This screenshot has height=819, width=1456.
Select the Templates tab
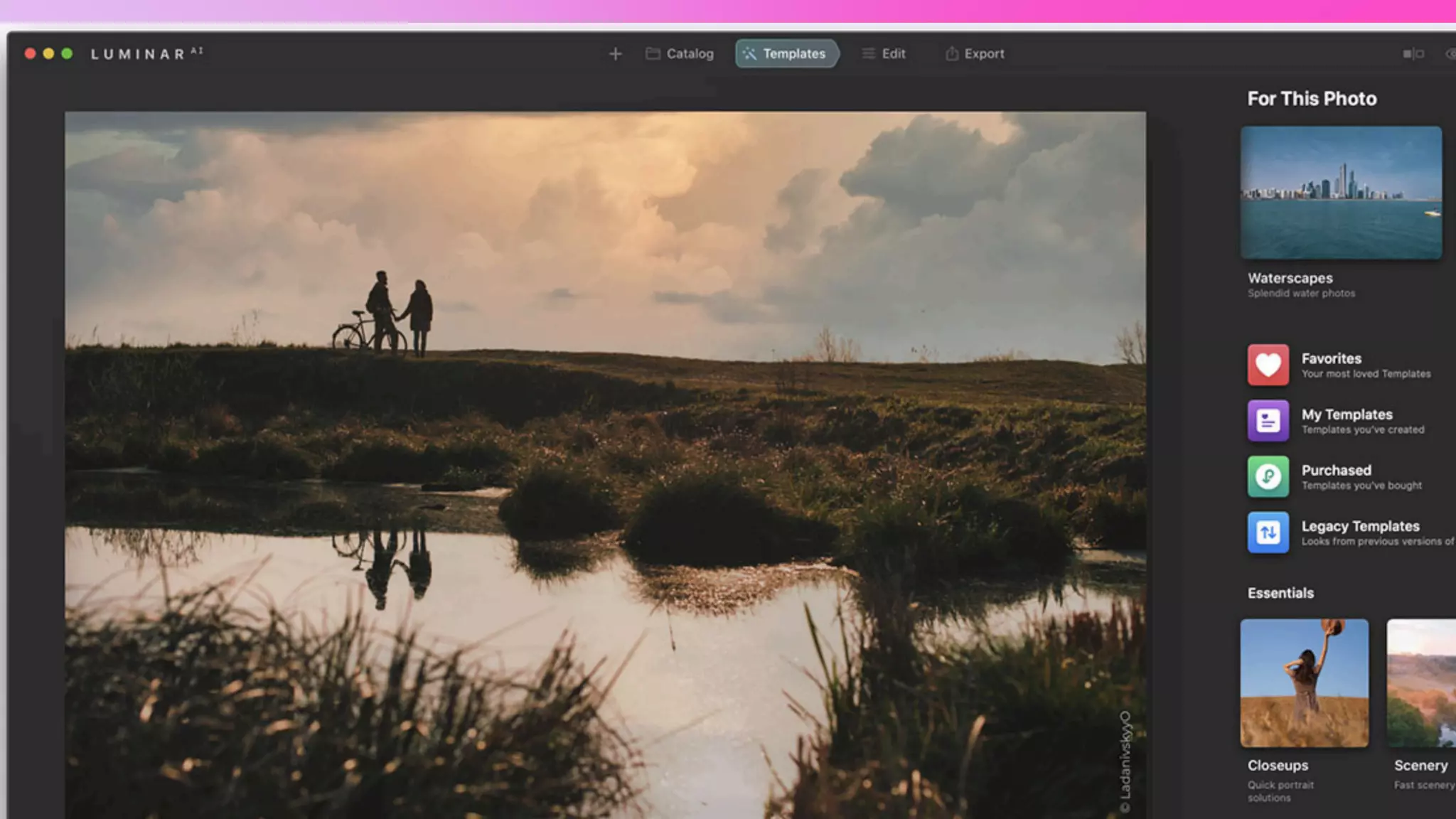click(x=787, y=54)
